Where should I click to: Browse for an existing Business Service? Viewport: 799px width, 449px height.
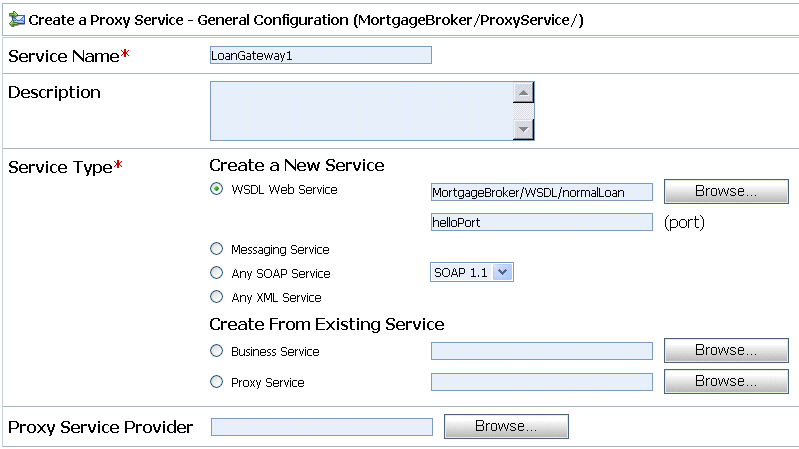tap(726, 350)
